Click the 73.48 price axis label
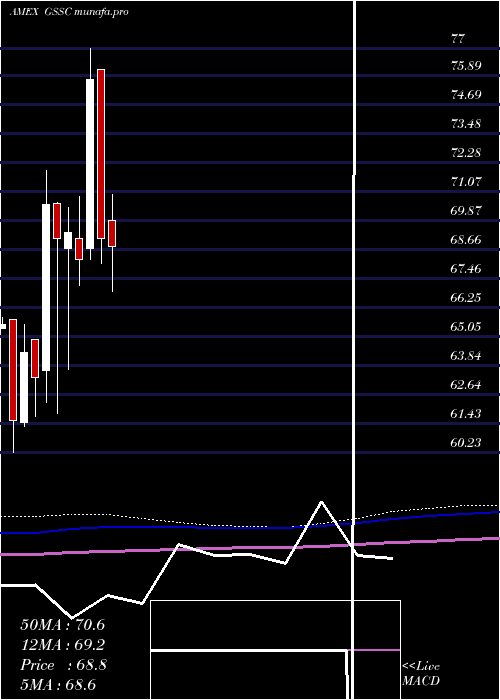 pyautogui.click(x=466, y=123)
